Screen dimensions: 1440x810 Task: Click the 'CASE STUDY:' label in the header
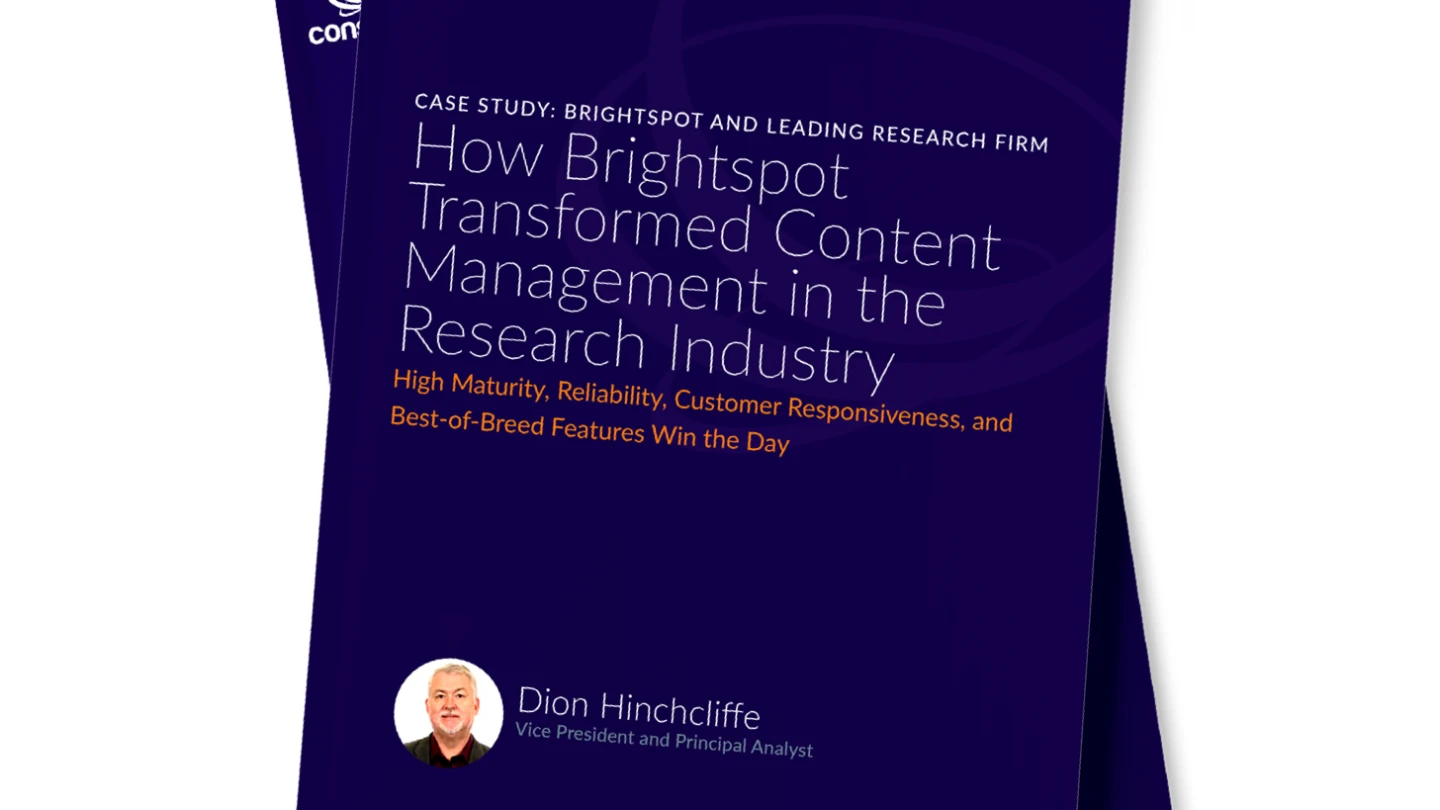coord(485,105)
